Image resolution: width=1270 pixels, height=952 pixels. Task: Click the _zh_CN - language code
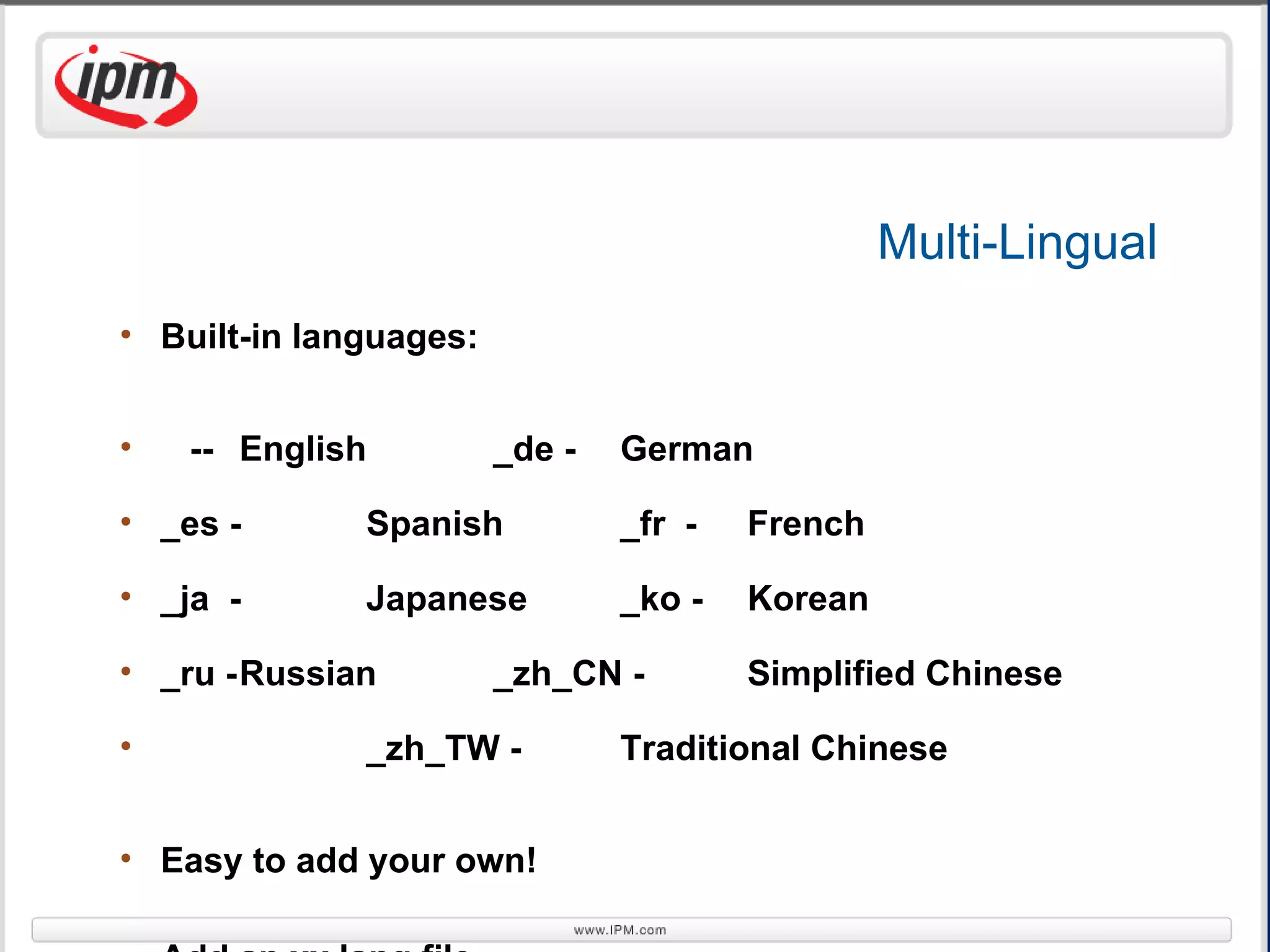click(x=569, y=675)
